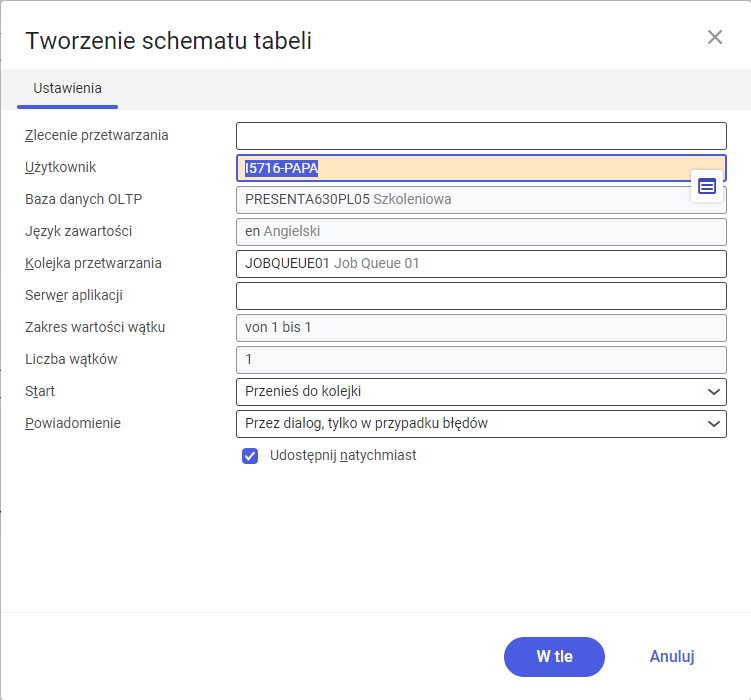This screenshot has height=700, width=751.
Task: Click the Anuluj link button
Action: [671, 656]
